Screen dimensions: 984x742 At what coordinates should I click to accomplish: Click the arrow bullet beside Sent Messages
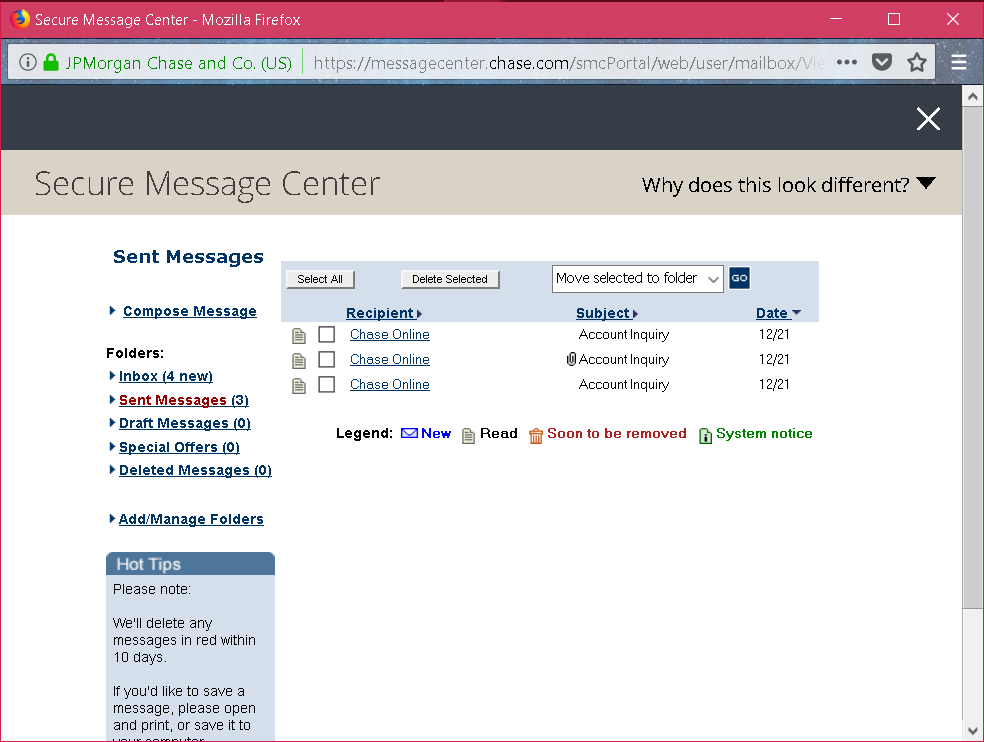pyautogui.click(x=112, y=399)
